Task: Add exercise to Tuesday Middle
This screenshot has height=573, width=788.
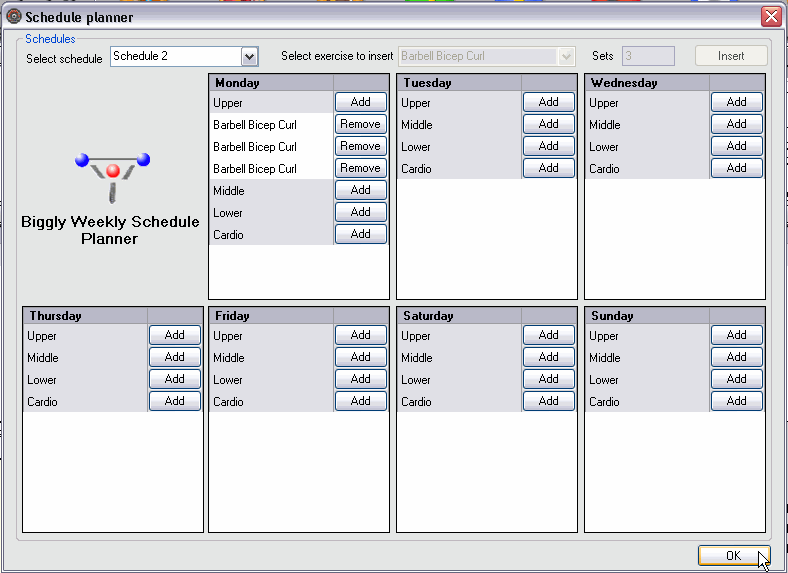Action: tap(548, 124)
